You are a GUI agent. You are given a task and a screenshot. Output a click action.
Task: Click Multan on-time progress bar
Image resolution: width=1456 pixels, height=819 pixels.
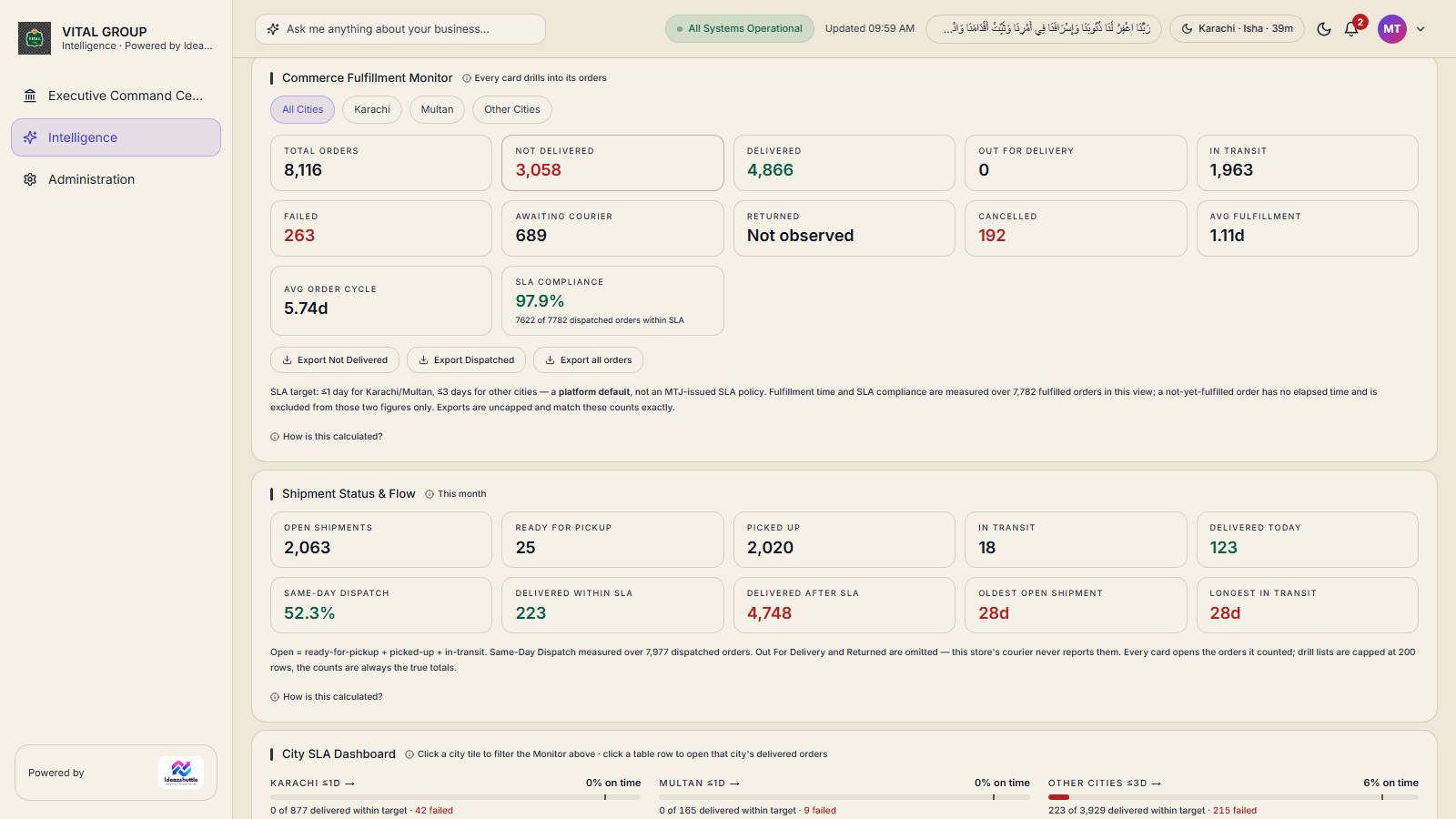[844, 797]
